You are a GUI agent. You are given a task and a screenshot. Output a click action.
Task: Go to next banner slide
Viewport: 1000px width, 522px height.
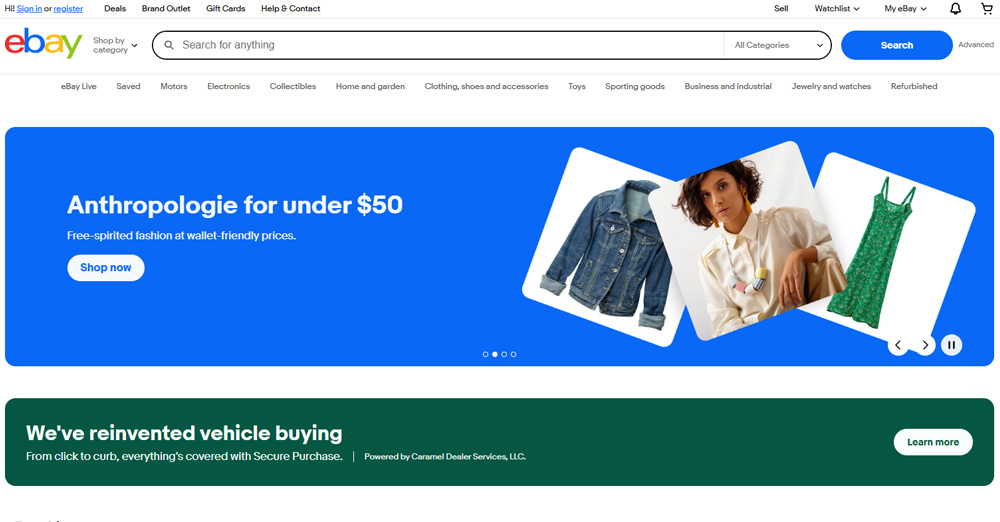(x=925, y=345)
